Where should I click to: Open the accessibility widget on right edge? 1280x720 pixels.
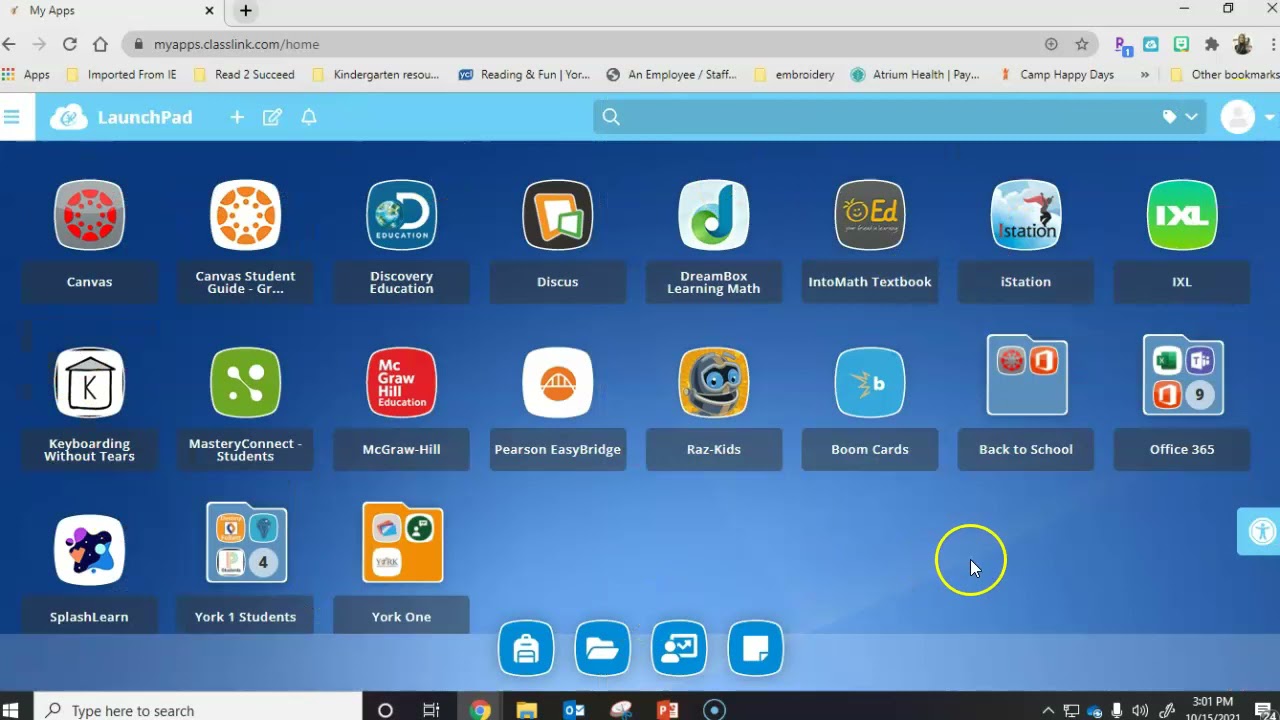tap(1260, 531)
